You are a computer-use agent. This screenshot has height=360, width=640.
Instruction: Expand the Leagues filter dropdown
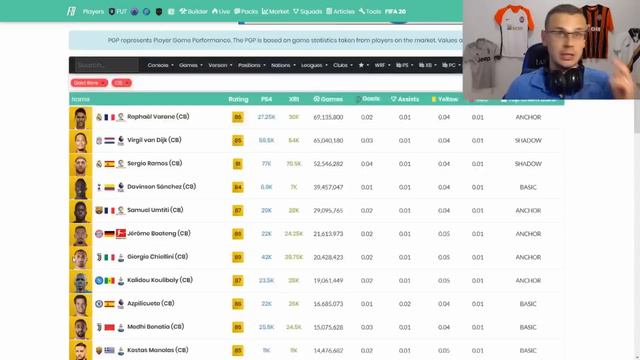click(314, 65)
